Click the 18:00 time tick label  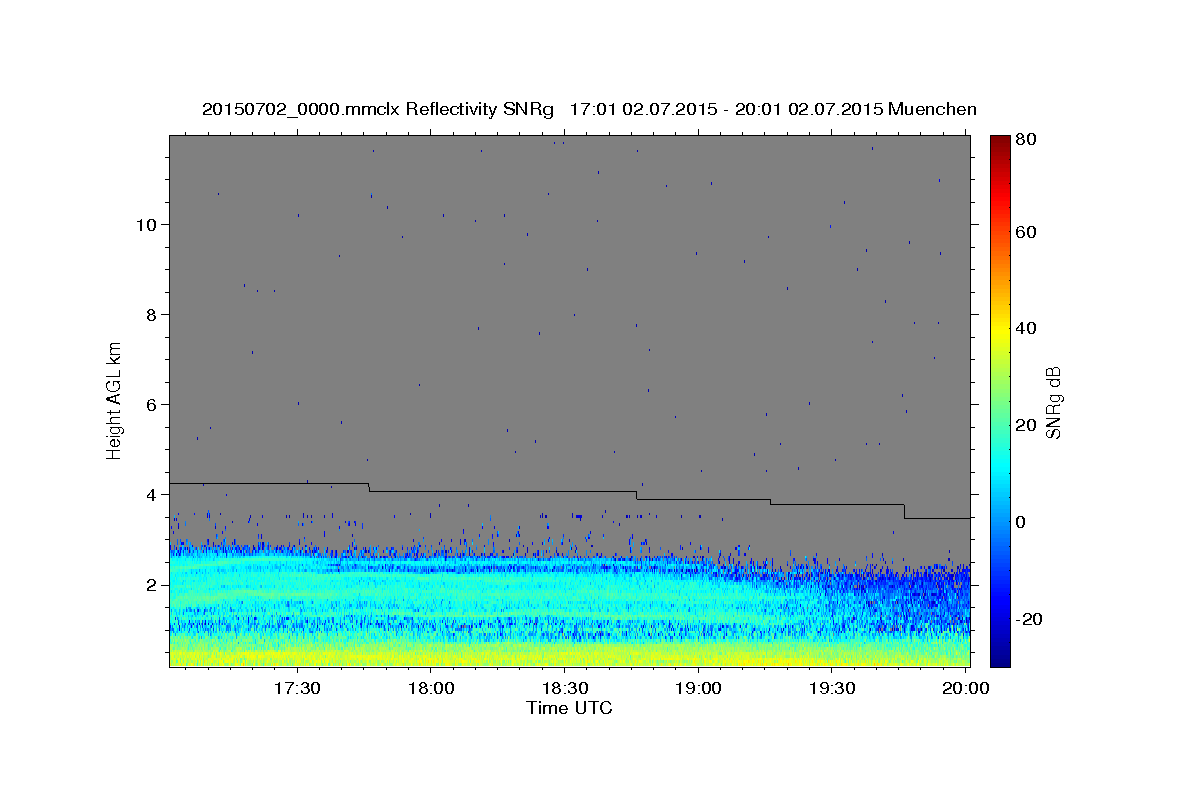(x=431, y=688)
